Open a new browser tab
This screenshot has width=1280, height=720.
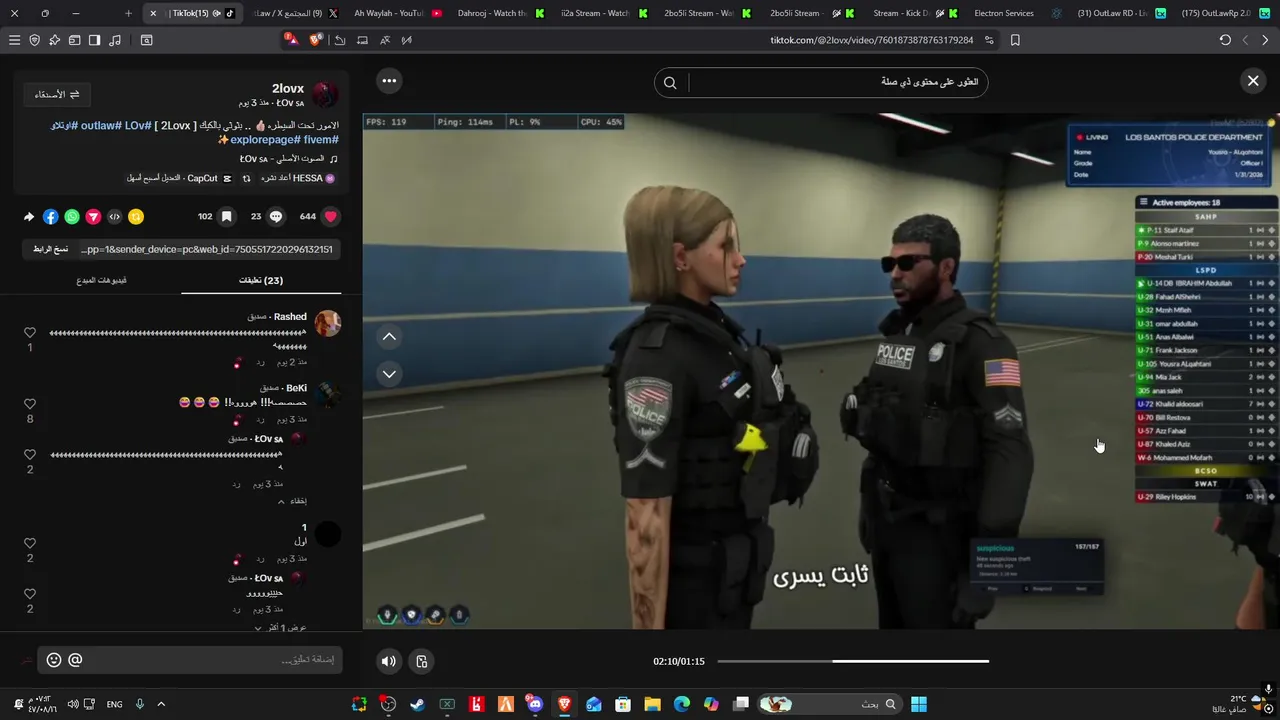click(128, 13)
